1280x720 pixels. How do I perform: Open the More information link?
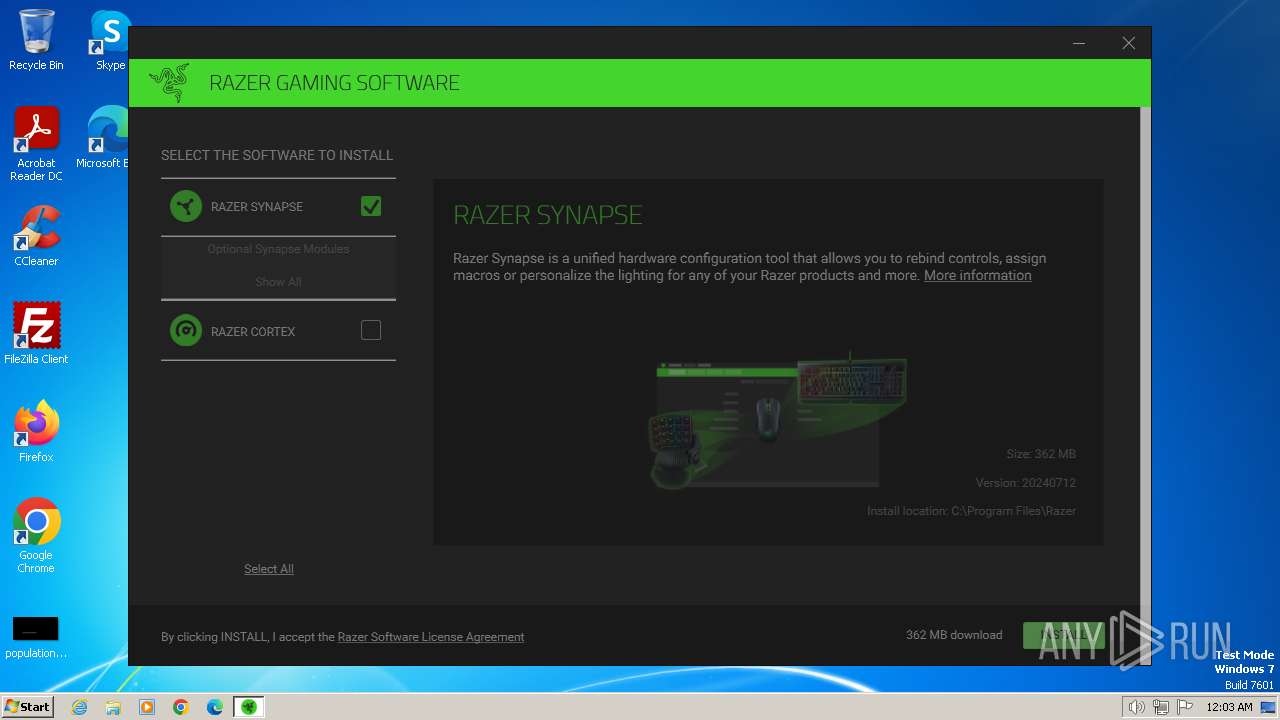pyautogui.click(x=977, y=275)
